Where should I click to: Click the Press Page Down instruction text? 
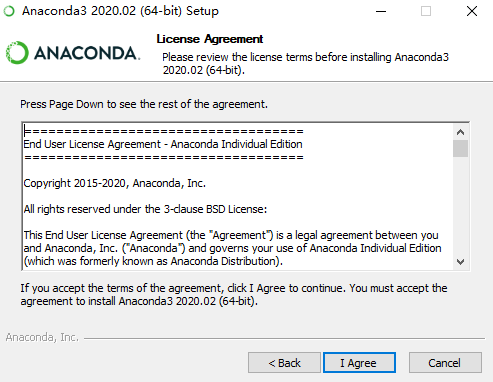point(144,104)
